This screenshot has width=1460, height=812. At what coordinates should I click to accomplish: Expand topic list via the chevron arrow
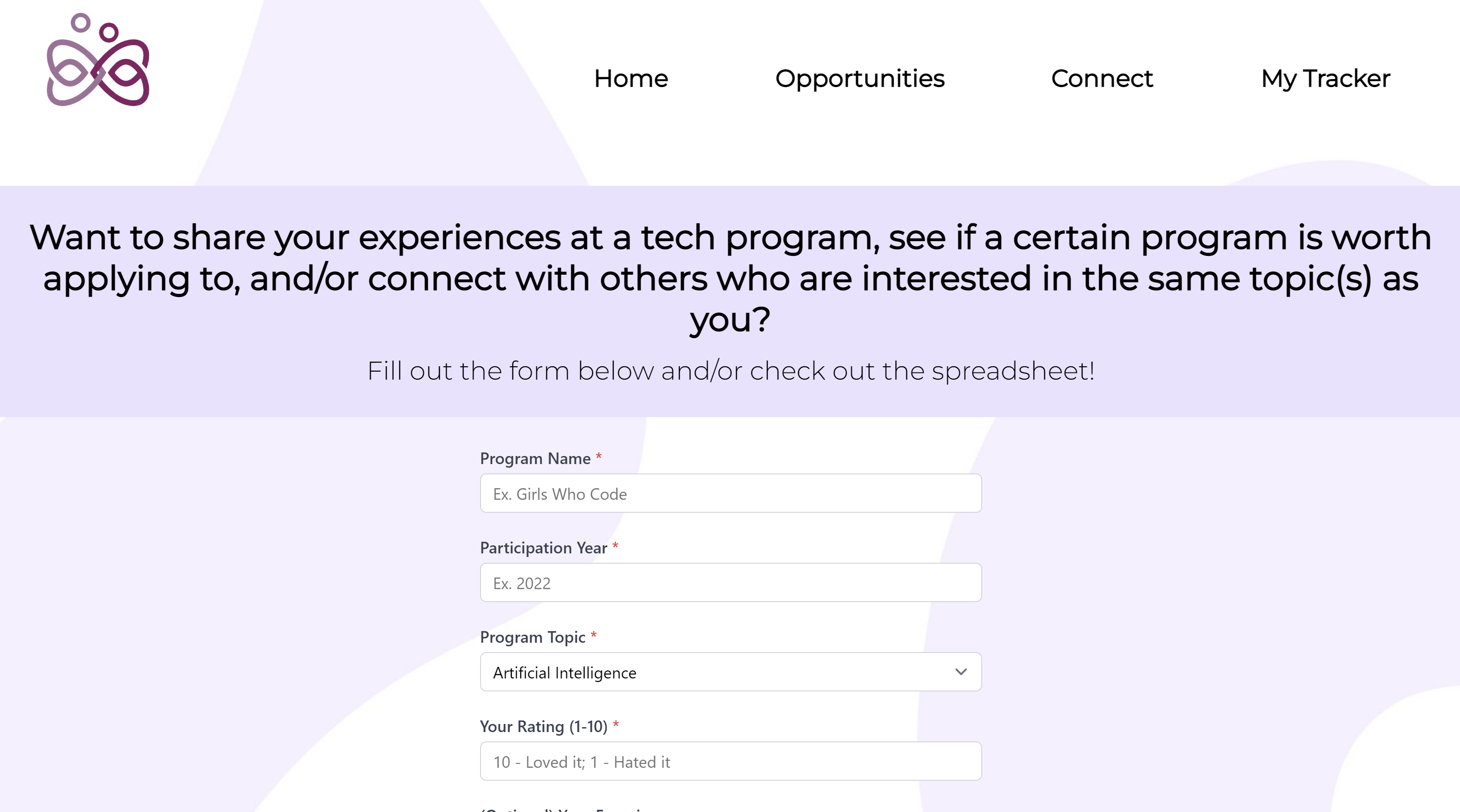(961, 671)
